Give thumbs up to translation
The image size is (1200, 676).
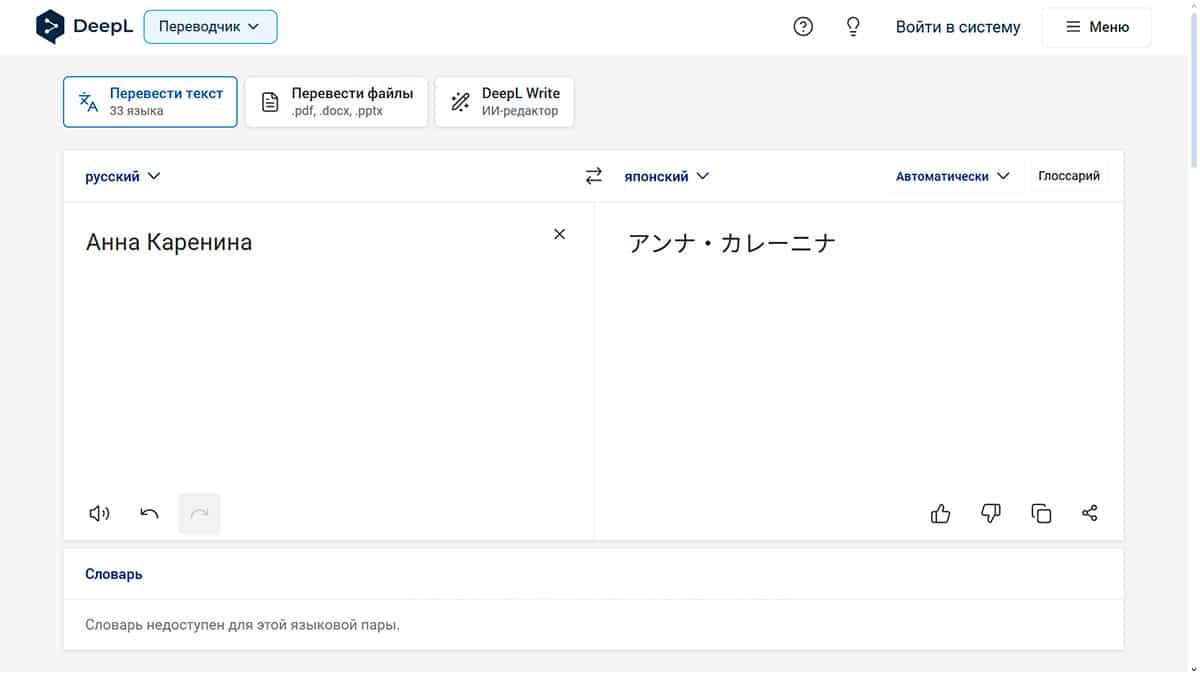941,514
